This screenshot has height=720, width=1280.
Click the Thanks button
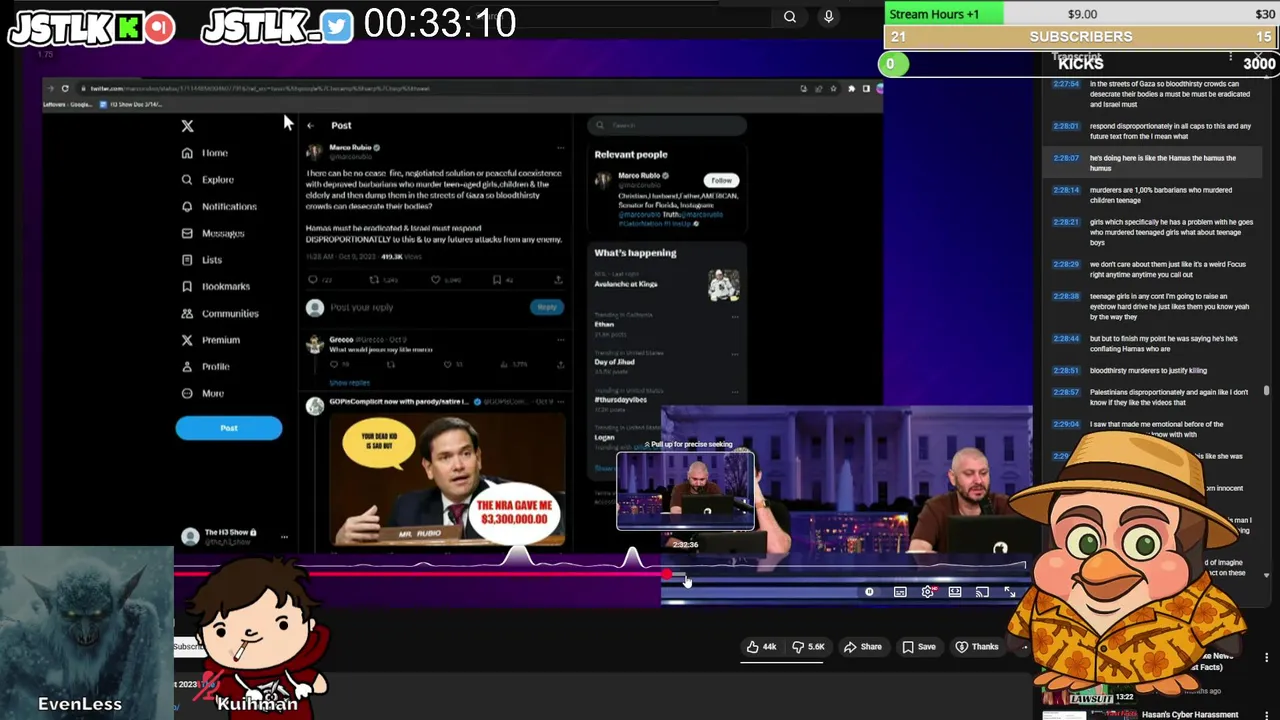(x=977, y=647)
